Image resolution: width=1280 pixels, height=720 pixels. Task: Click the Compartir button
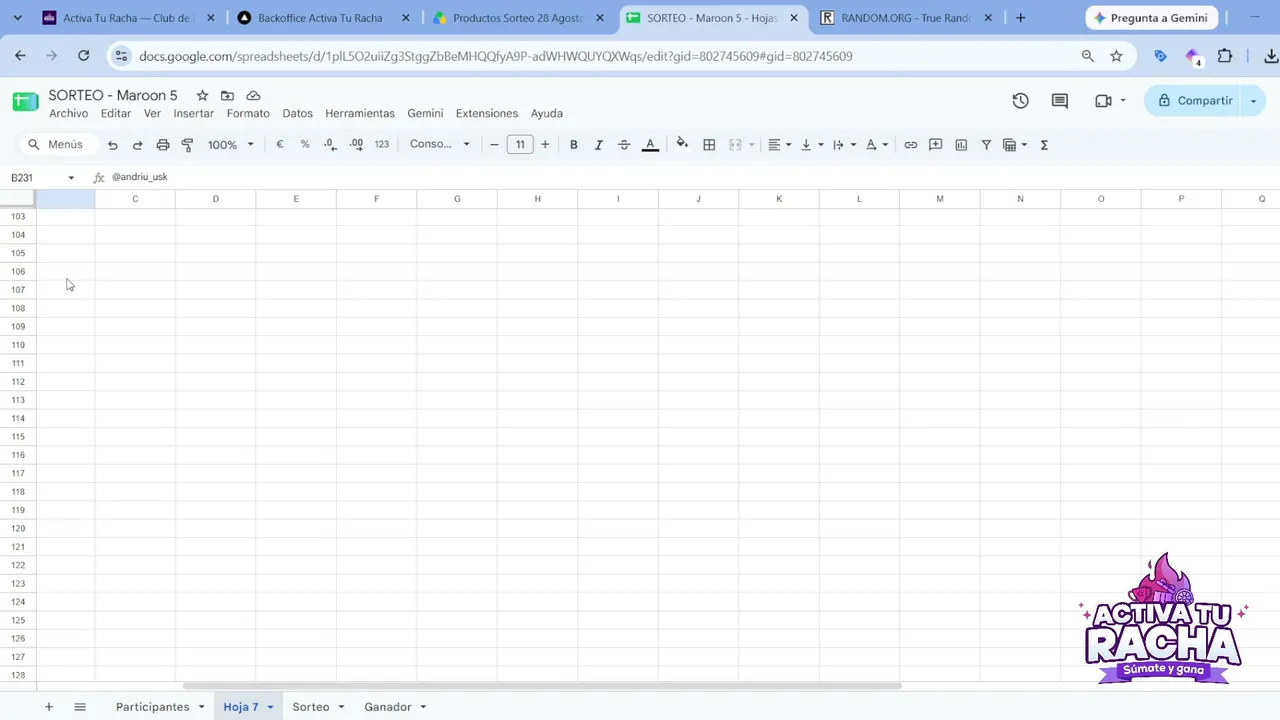click(x=1194, y=101)
